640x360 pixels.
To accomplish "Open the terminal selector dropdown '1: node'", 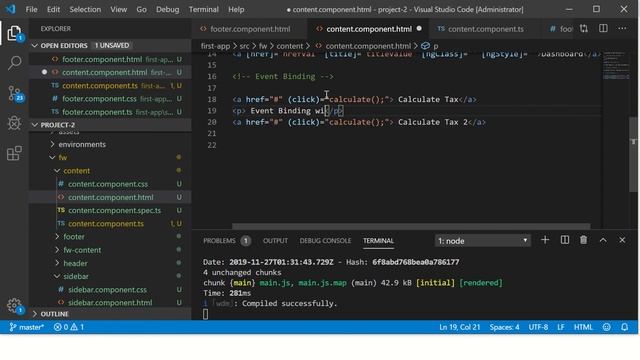I will click(482, 241).
